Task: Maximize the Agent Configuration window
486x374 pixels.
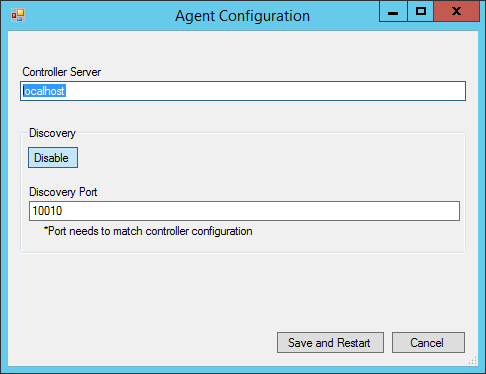Action: click(x=421, y=12)
